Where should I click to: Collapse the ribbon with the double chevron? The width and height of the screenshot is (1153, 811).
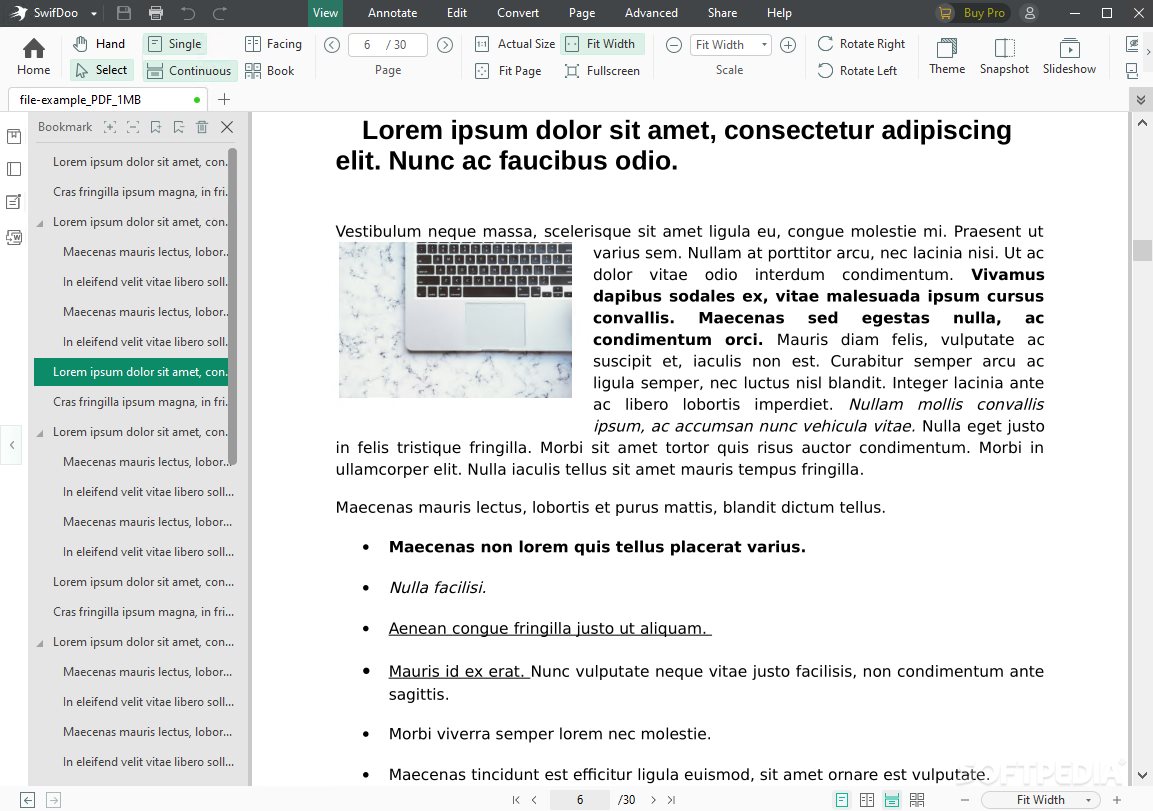tap(1140, 99)
